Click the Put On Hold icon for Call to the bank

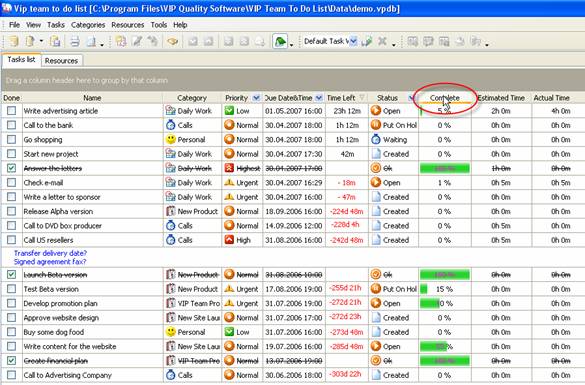click(376, 125)
